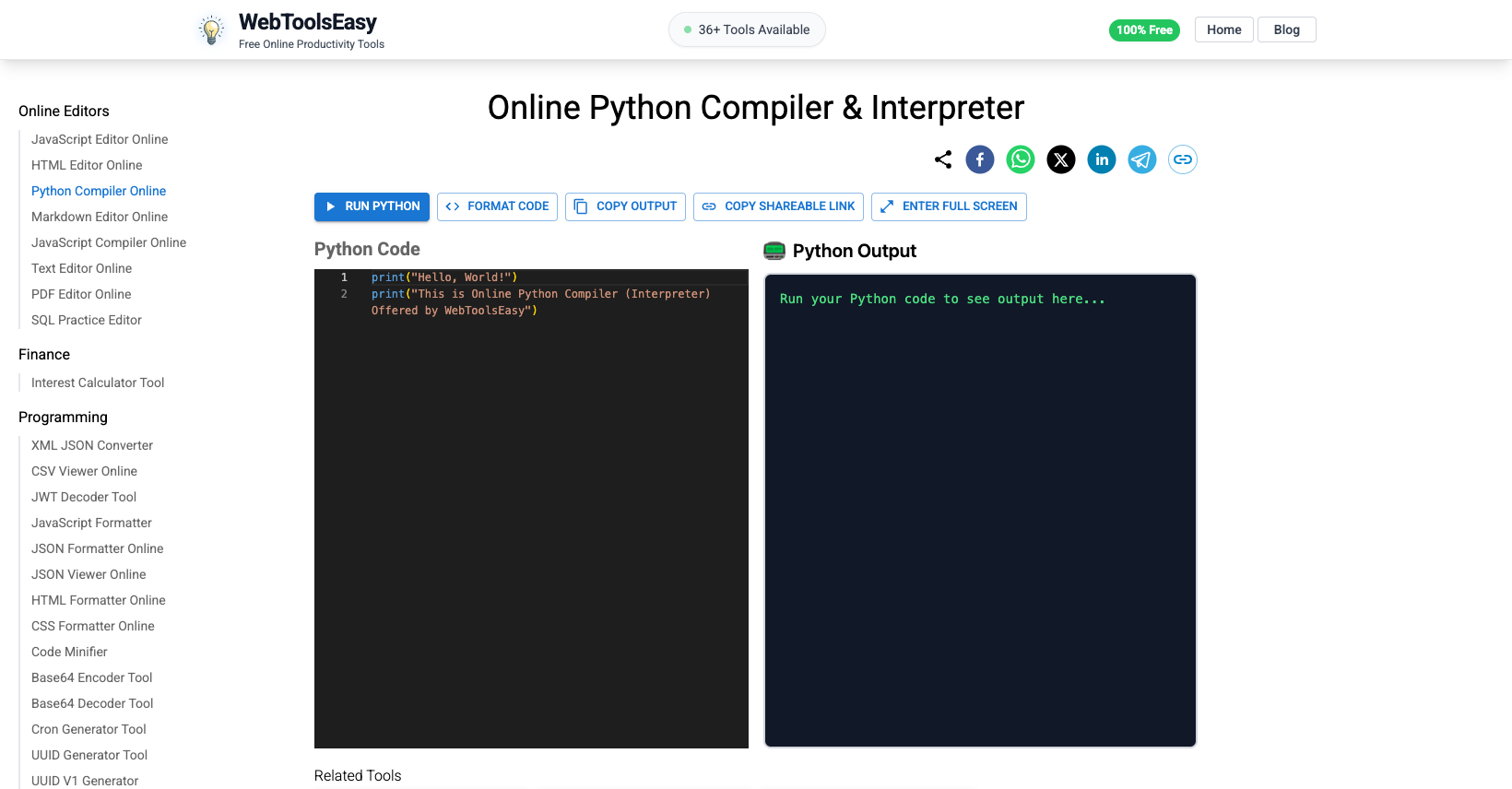Open UUID V1 Generator
Viewport: 1512px width, 789px height.
click(x=85, y=781)
